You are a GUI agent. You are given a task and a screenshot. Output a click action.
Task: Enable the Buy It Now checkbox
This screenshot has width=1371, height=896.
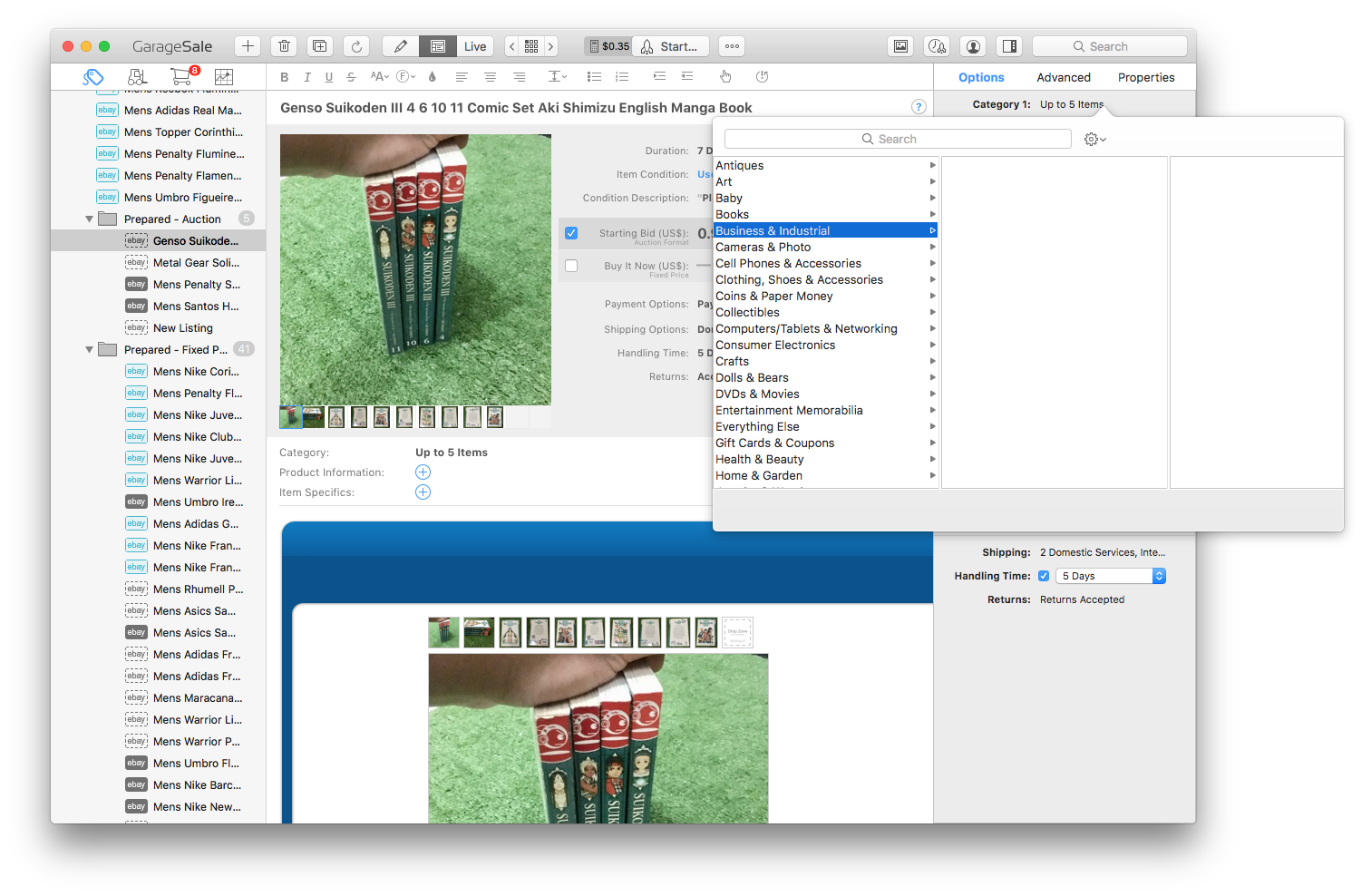(x=571, y=266)
